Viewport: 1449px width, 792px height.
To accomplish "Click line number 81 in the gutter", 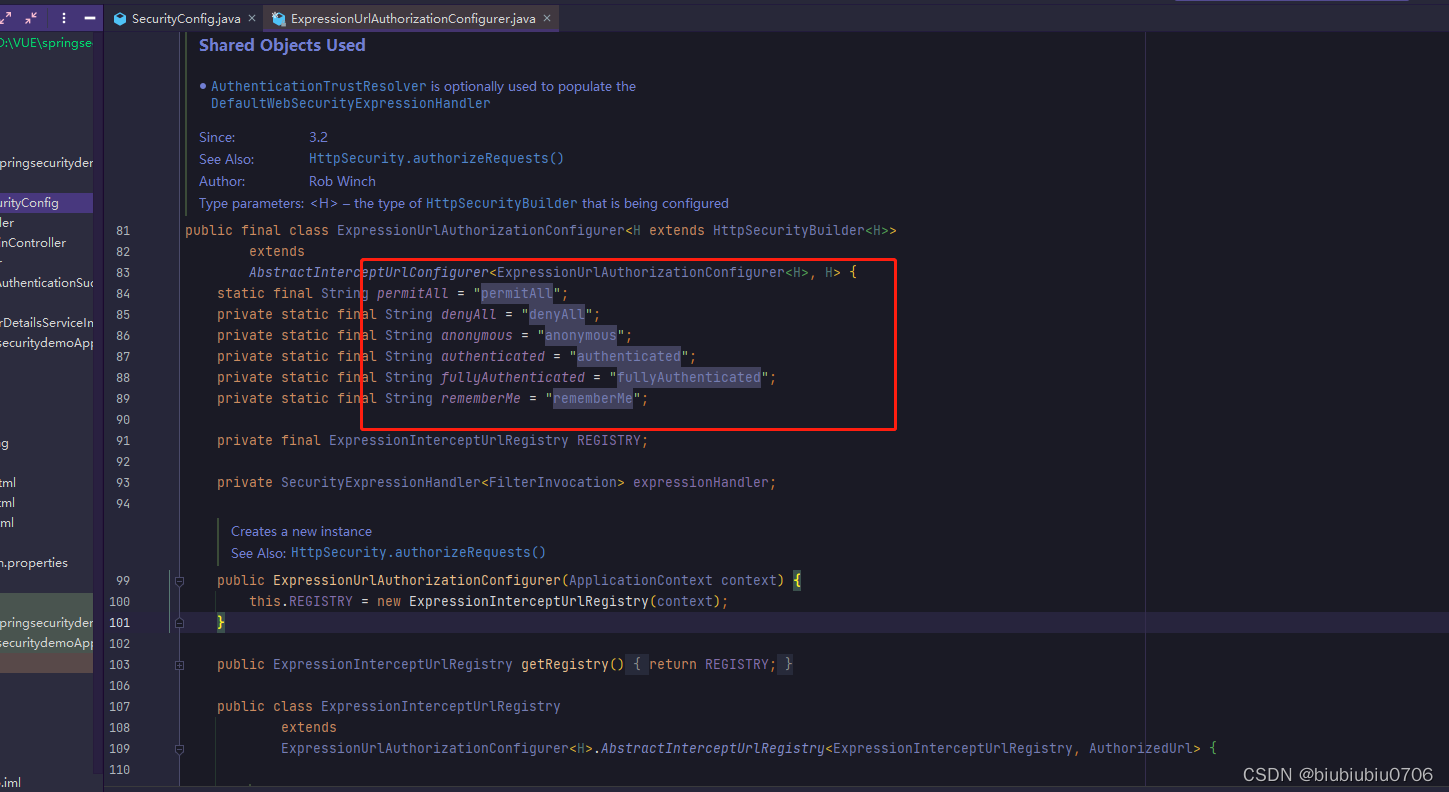I will (x=123, y=230).
